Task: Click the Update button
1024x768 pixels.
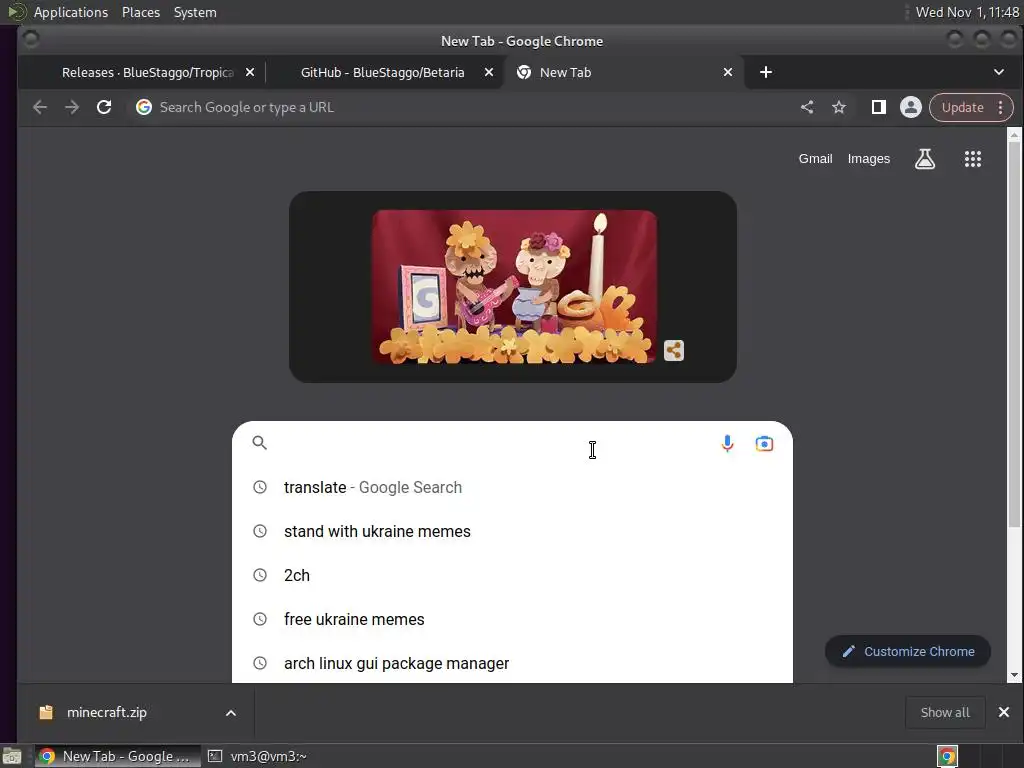Action: tap(963, 107)
